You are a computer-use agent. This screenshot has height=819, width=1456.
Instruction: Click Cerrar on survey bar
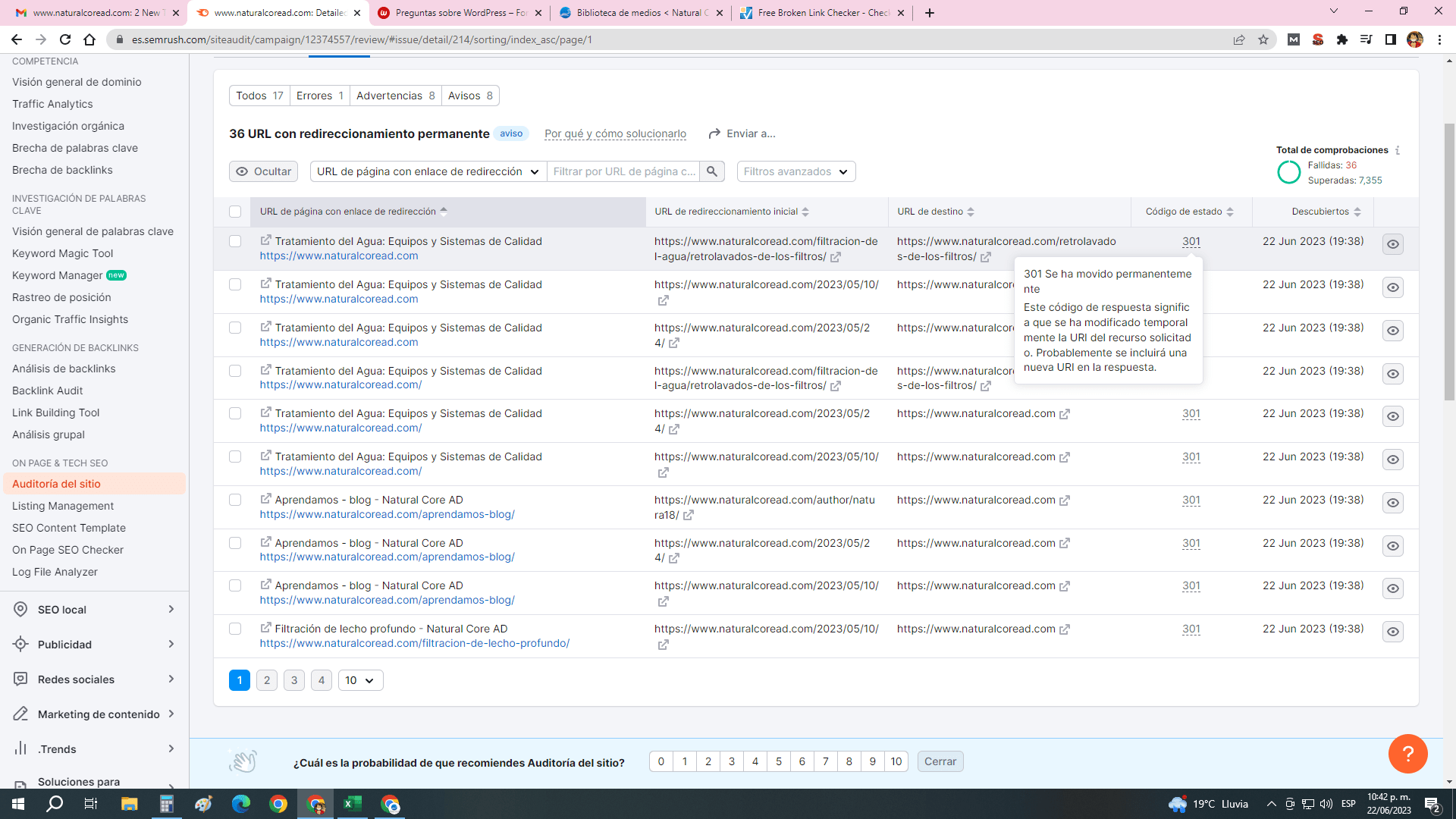940,761
